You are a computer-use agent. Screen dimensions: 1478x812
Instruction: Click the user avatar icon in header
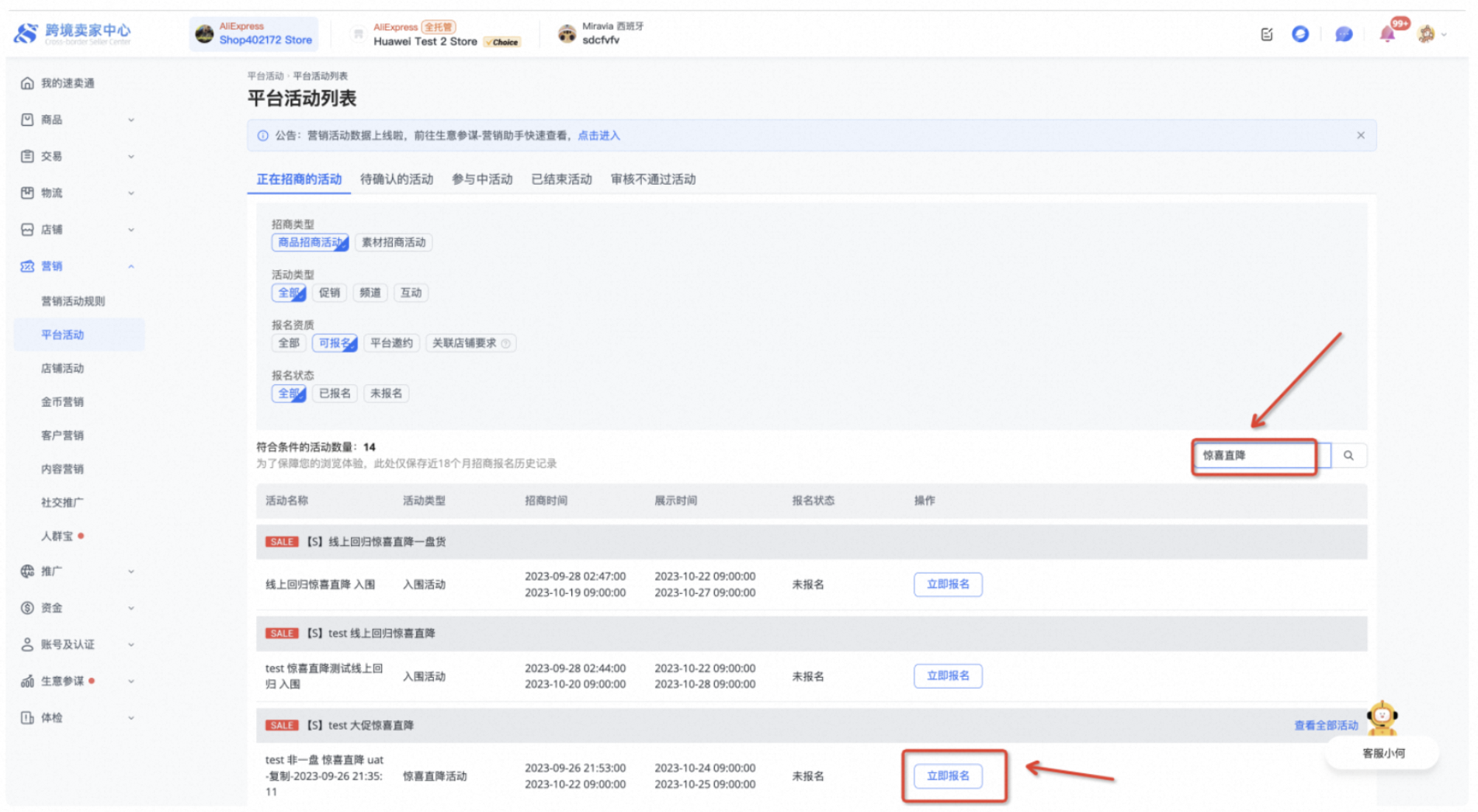coord(1426,34)
